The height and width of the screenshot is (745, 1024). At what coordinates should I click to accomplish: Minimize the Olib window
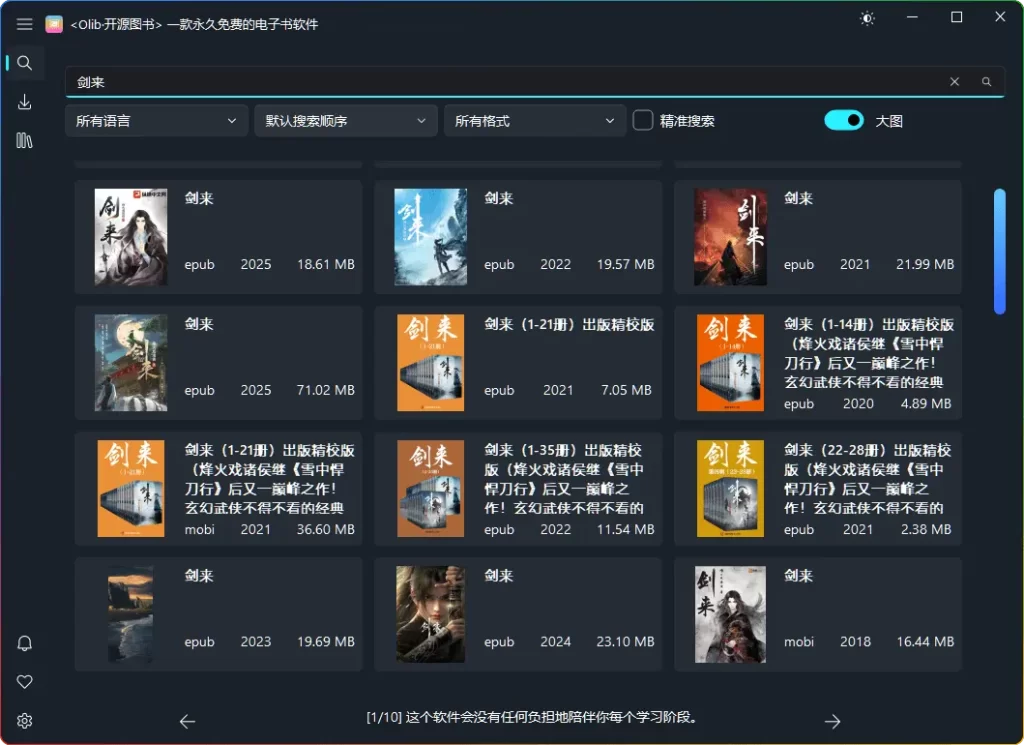(x=912, y=17)
